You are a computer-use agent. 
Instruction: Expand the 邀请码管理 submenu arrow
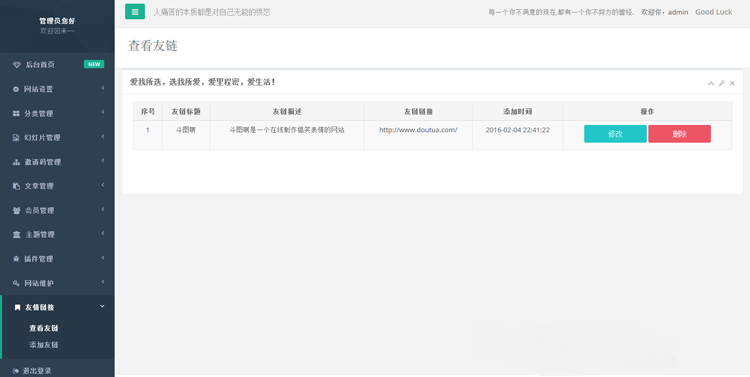pyautogui.click(x=103, y=161)
